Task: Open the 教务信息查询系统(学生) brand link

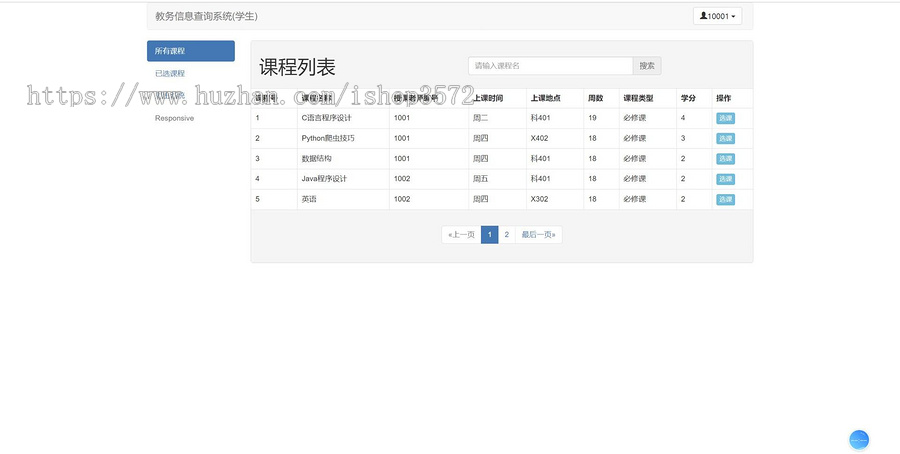Action: (x=206, y=16)
